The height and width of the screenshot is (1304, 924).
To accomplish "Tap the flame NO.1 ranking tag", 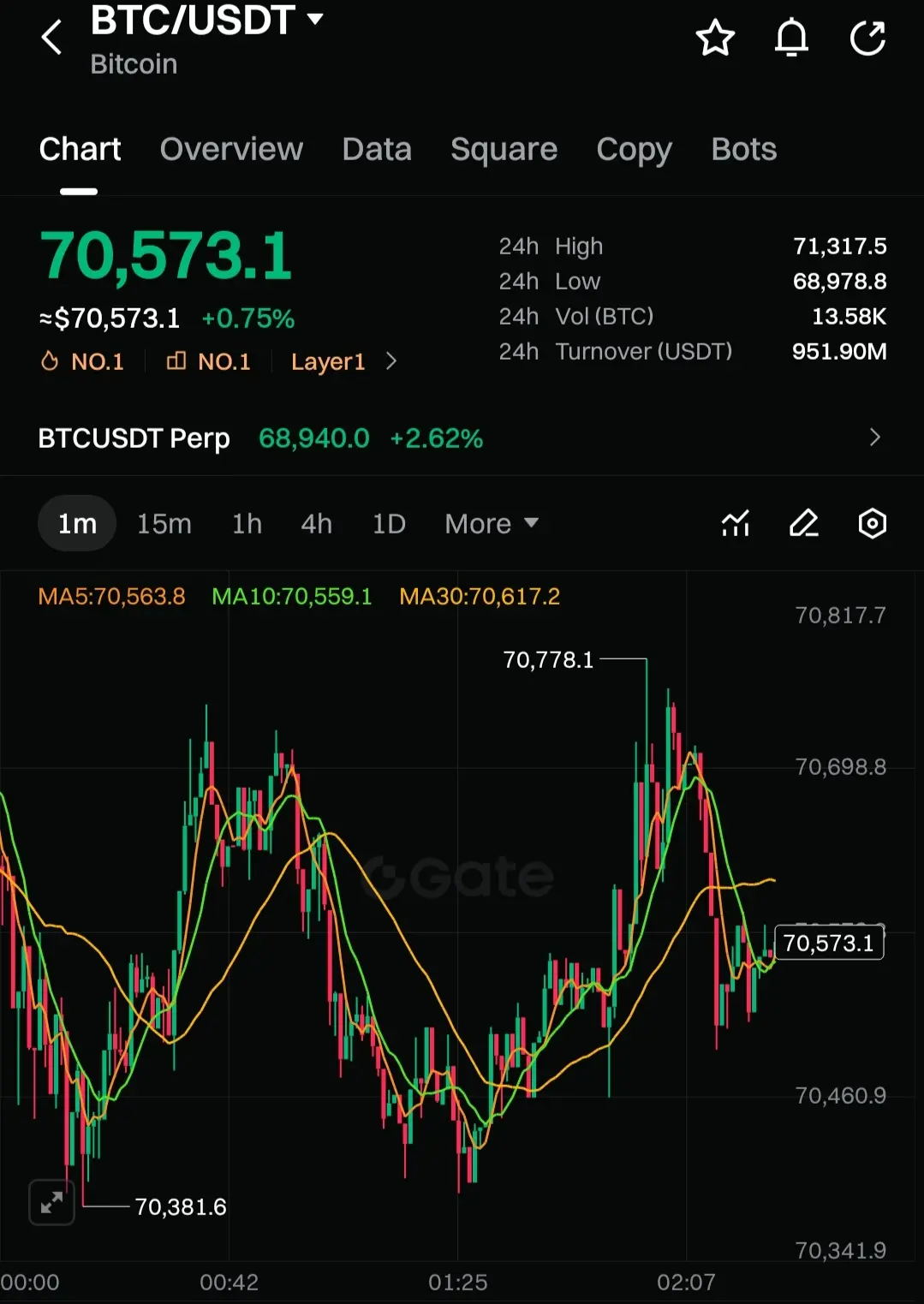I will point(82,362).
